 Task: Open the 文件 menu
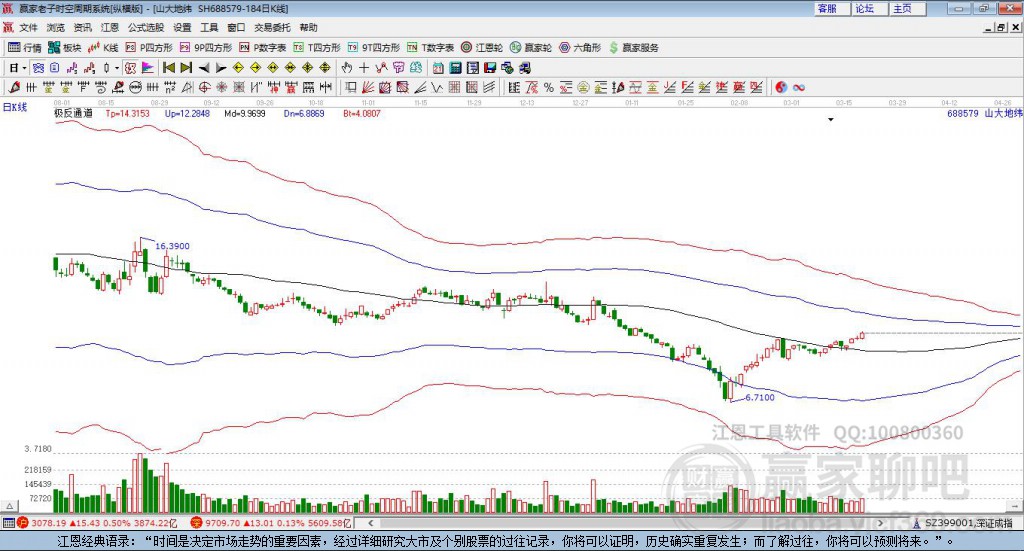(x=29, y=27)
